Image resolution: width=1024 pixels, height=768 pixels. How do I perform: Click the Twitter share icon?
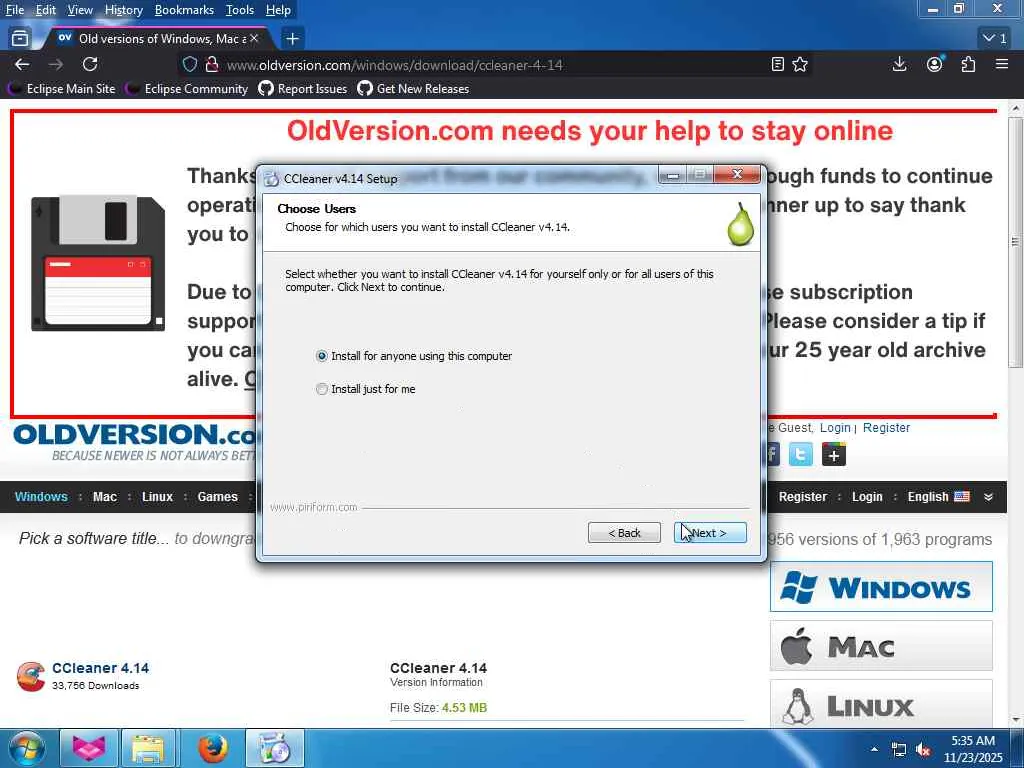pyautogui.click(x=801, y=455)
